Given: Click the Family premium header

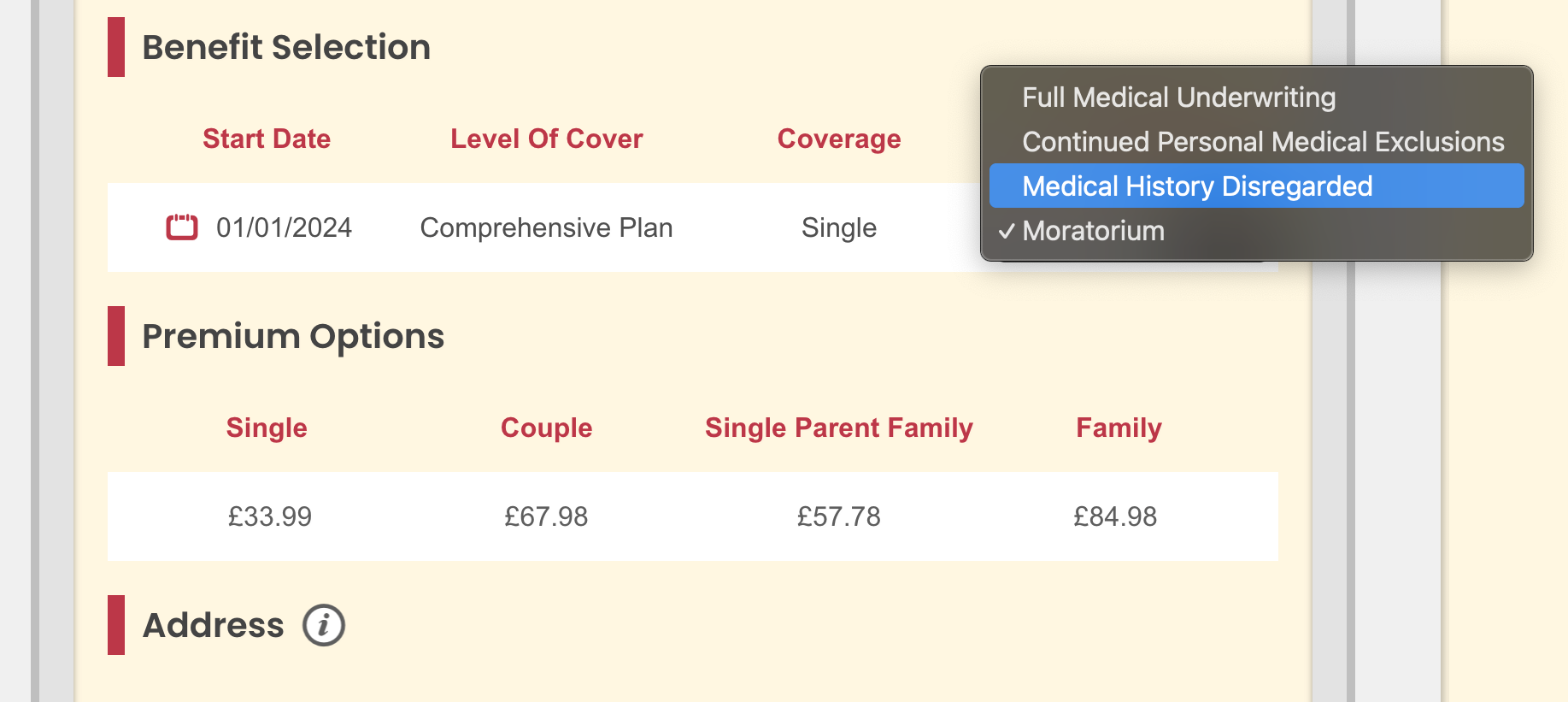Looking at the screenshot, I should tap(1119, 428).
